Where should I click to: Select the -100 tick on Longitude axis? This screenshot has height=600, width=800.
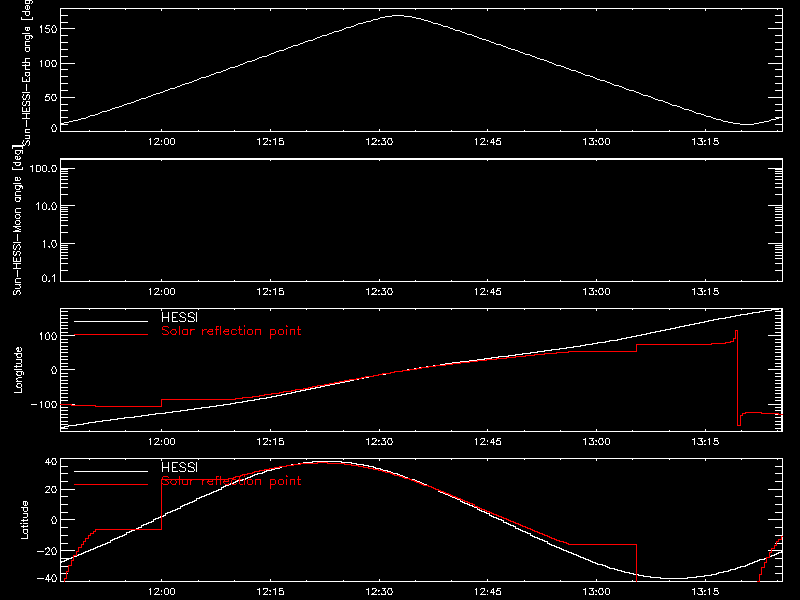coord(44,405)
